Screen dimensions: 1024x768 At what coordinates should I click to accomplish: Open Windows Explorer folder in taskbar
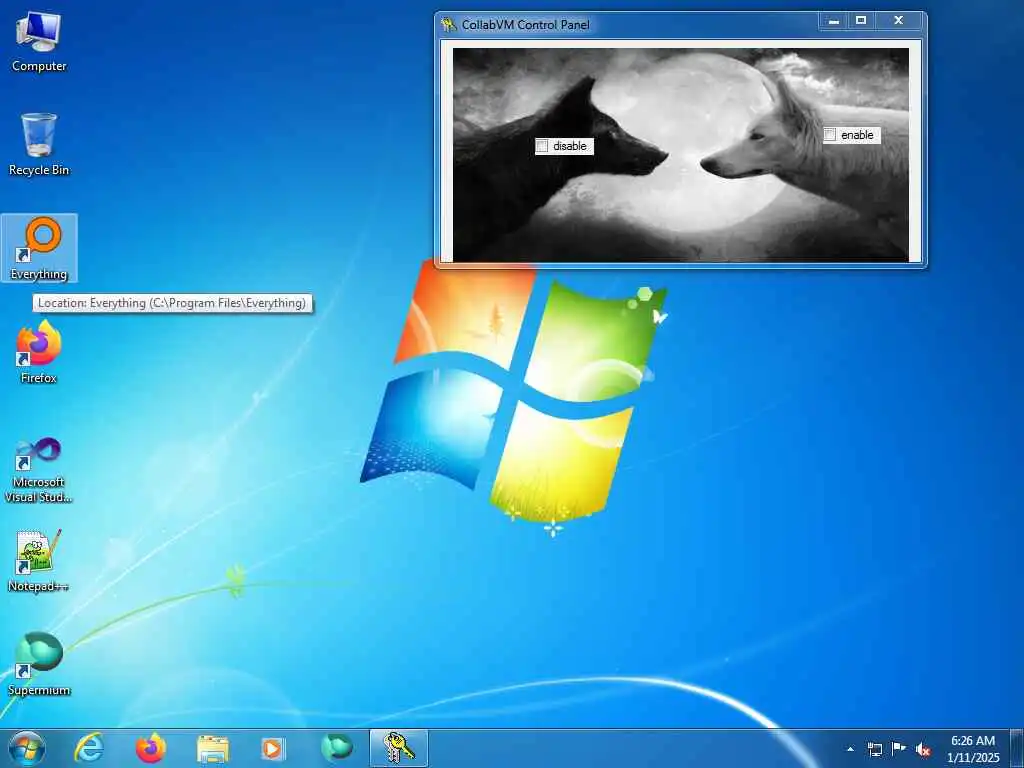coord(213,748)
